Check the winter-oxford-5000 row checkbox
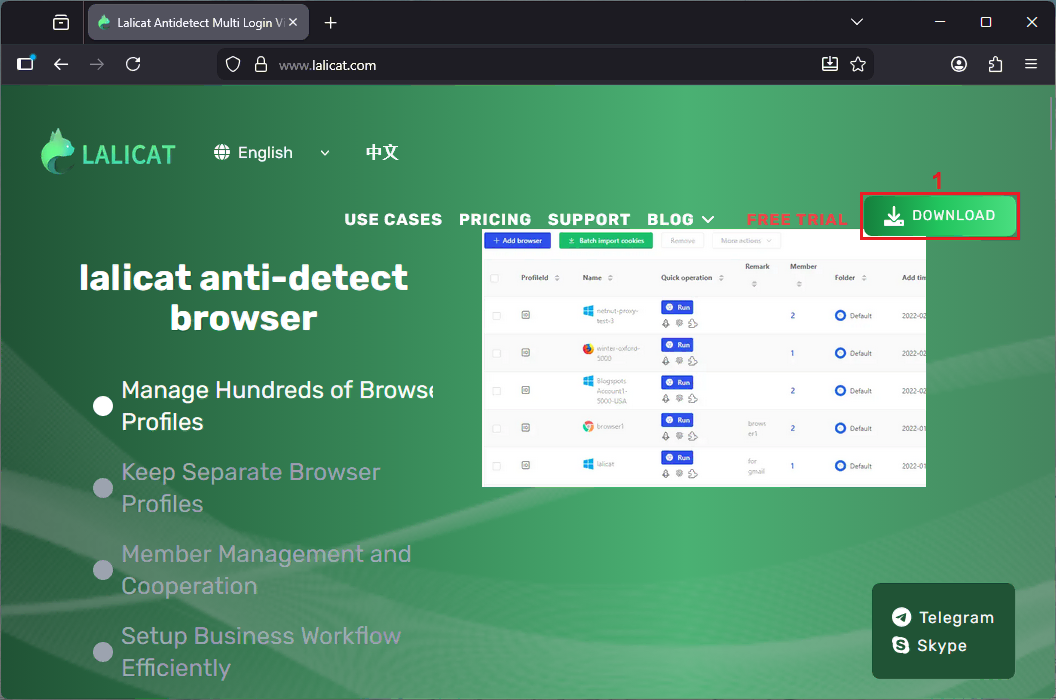Viewport: 1056px width, 700px height. (x=496, y=353)
